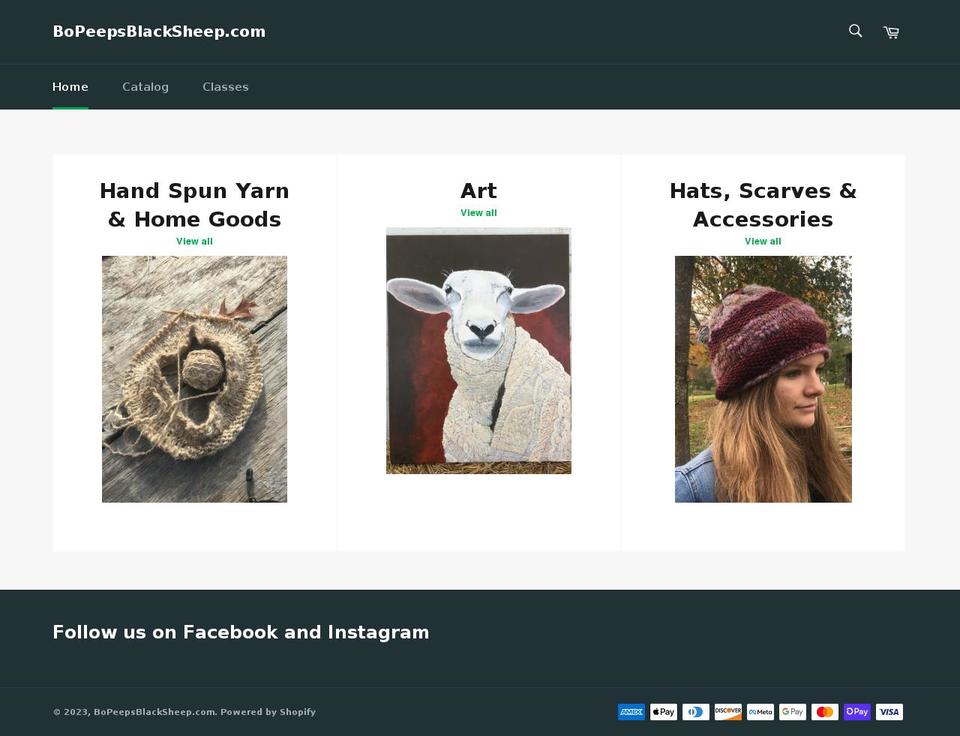
Task: Click the Shop Pay payment icon
Action: pyautogui.click(x=857, y=712)
